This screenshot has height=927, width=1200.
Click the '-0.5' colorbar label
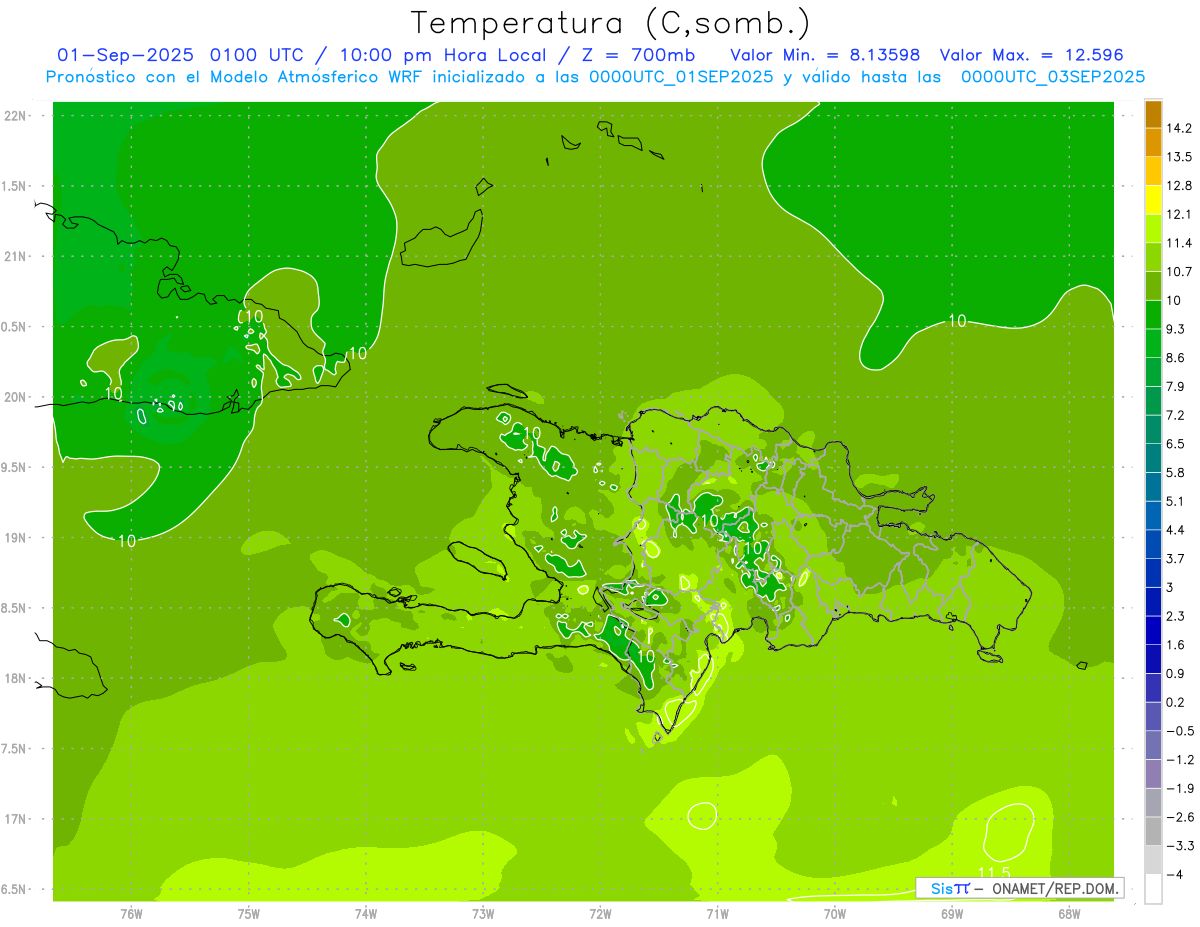(1179, 731)
